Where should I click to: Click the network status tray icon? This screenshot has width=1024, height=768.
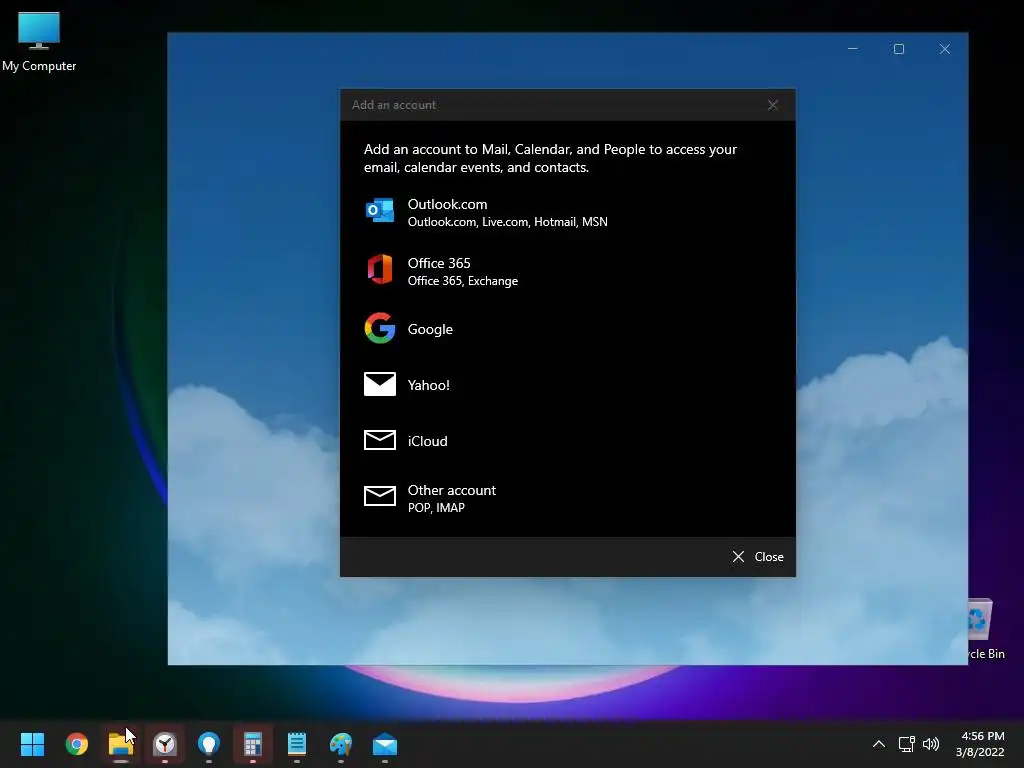pyautogui.click(x=906, y=744)
